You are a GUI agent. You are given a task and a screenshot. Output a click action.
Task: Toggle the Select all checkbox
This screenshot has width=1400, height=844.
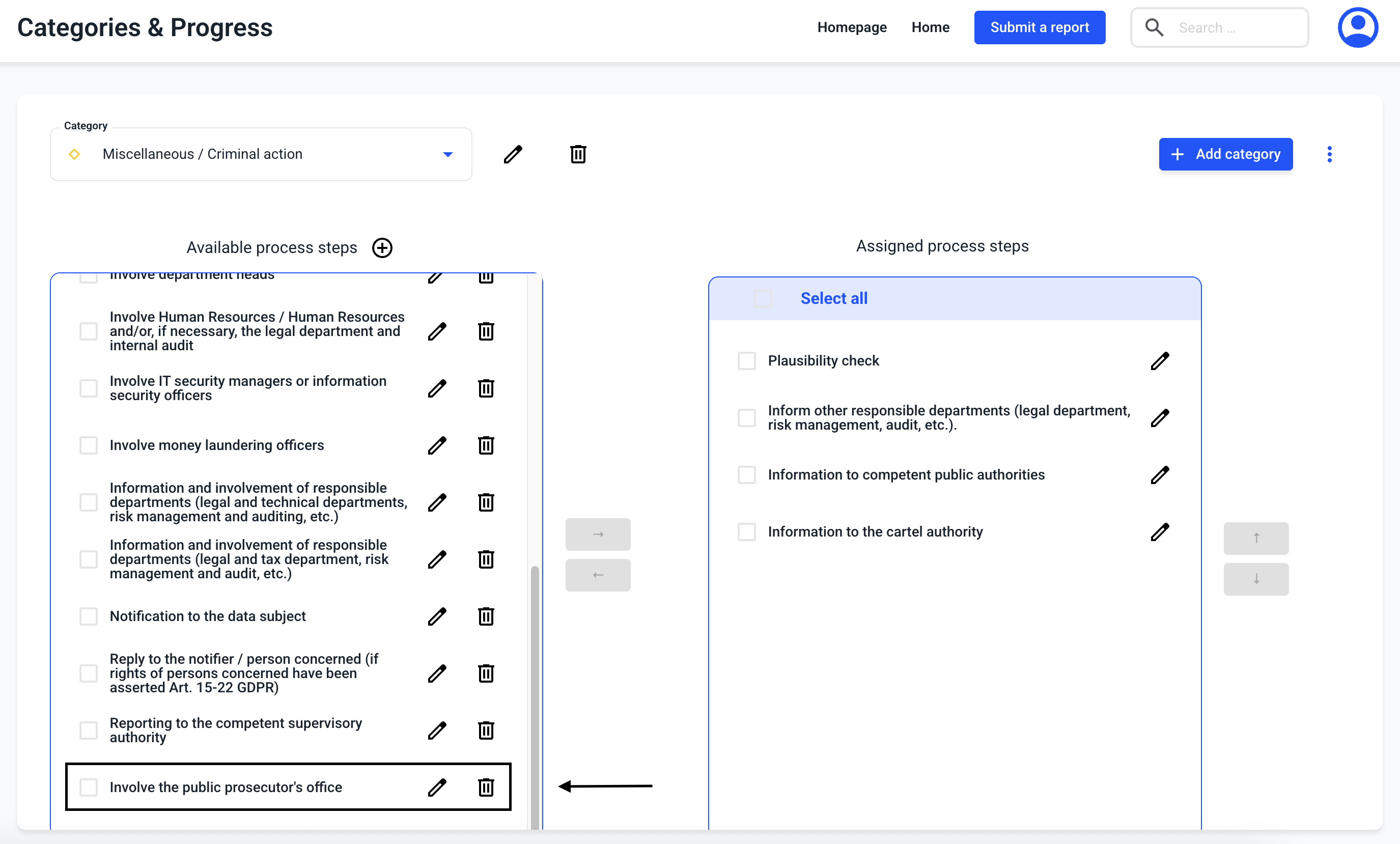point(763,299)
